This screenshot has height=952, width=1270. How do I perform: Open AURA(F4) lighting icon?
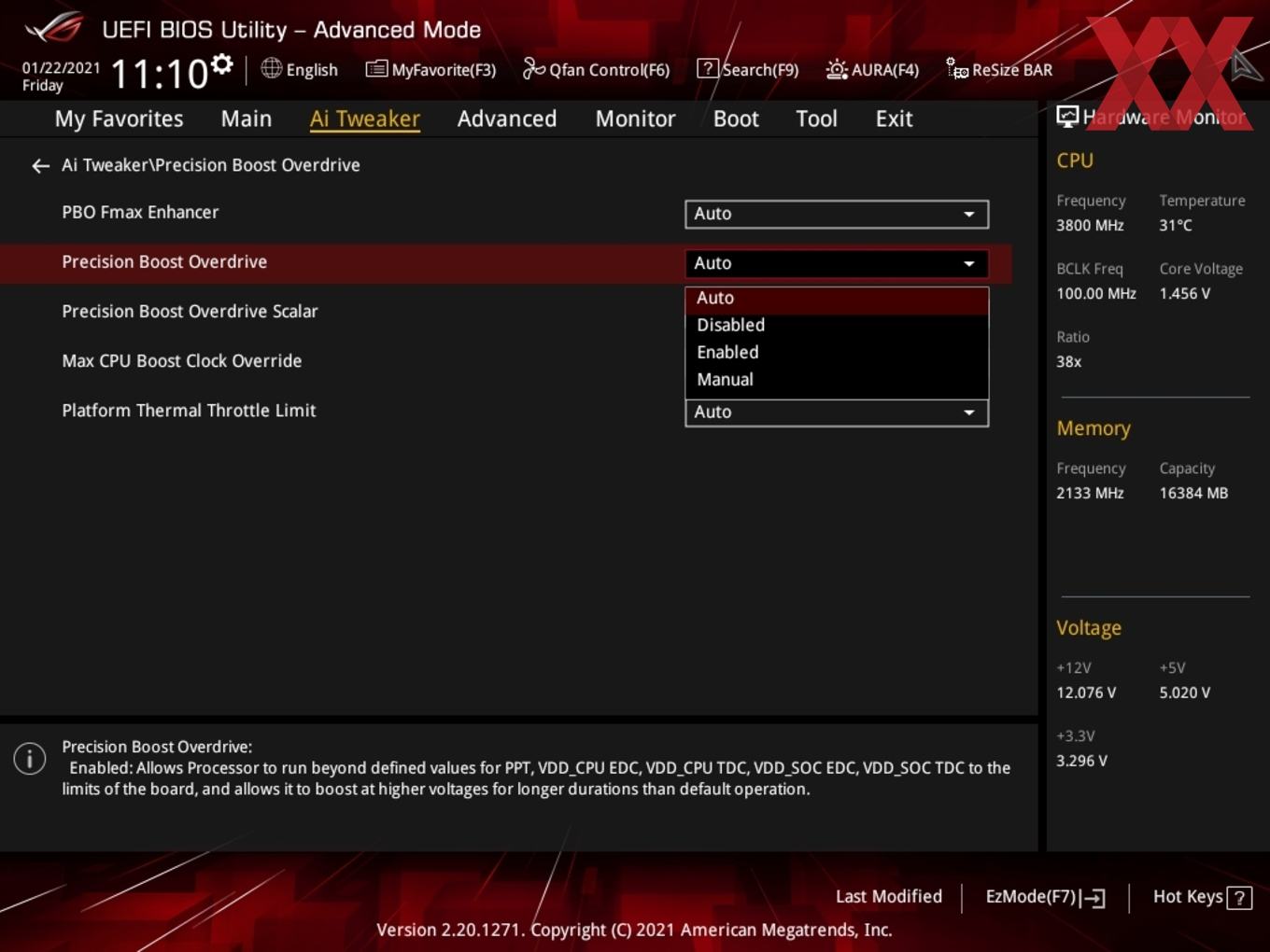pyautogui.click(x=837, y=69)
